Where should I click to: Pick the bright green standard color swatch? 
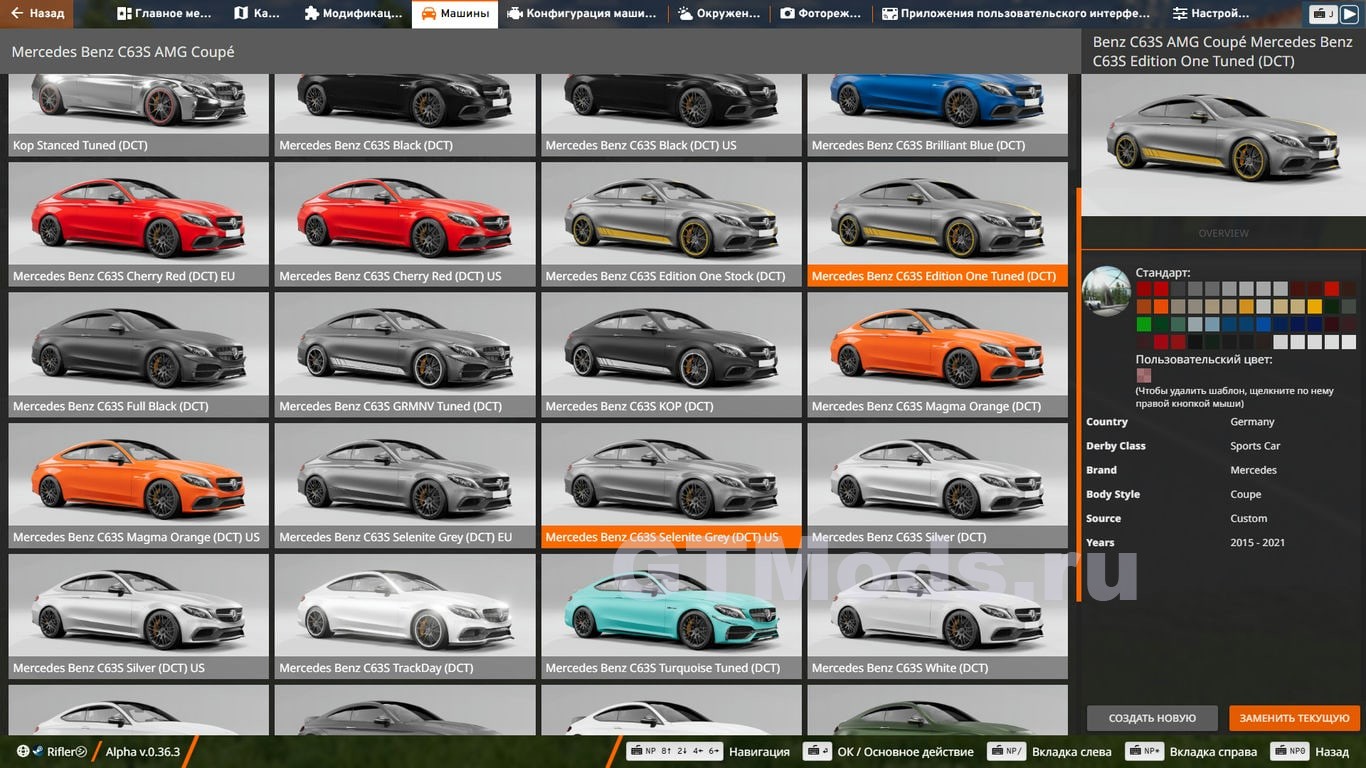[1143, 324]
